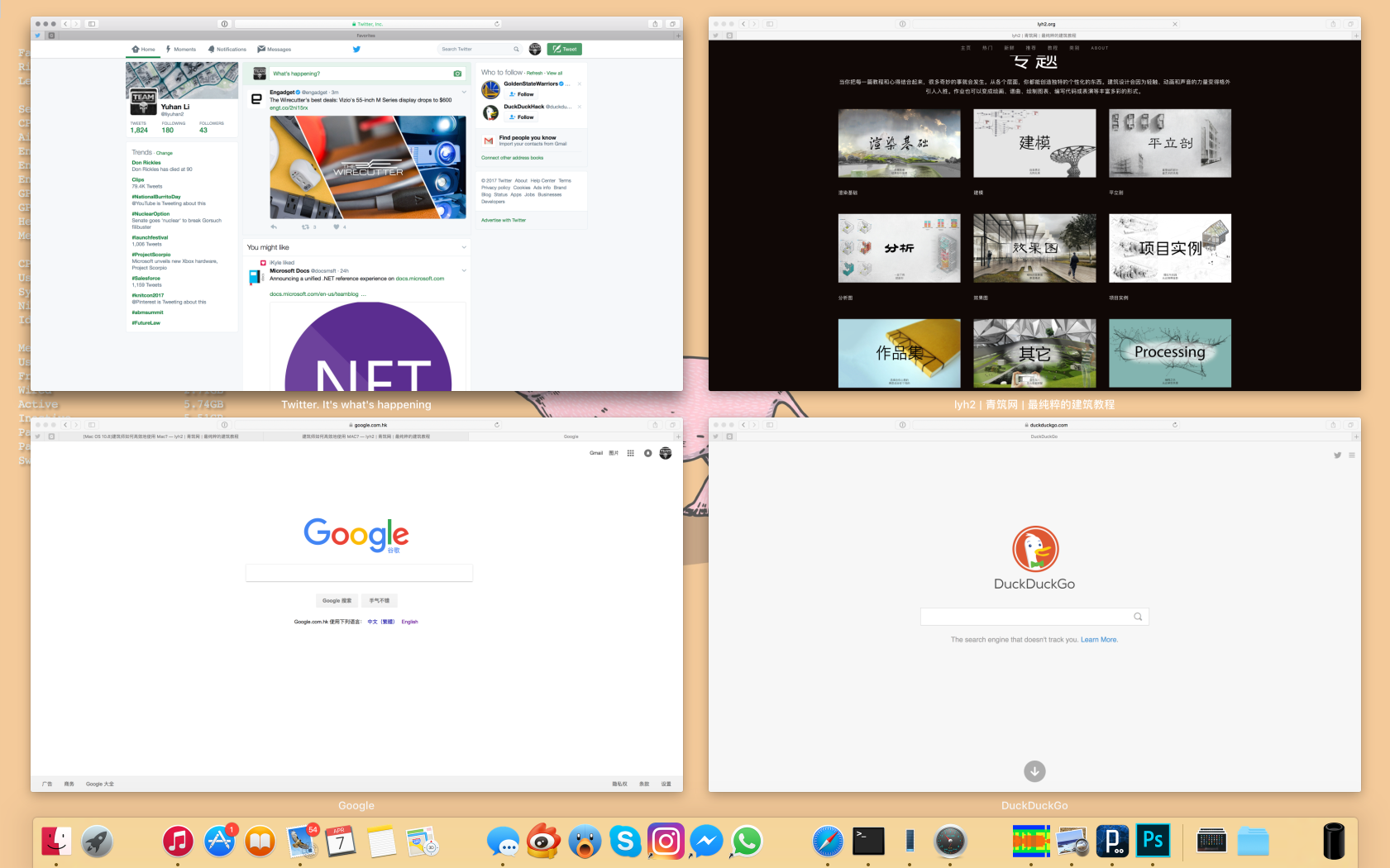Viewport: 1390px width, 868px height.
Task: Click the Gmail link on Google page
Action: [596, 453]
